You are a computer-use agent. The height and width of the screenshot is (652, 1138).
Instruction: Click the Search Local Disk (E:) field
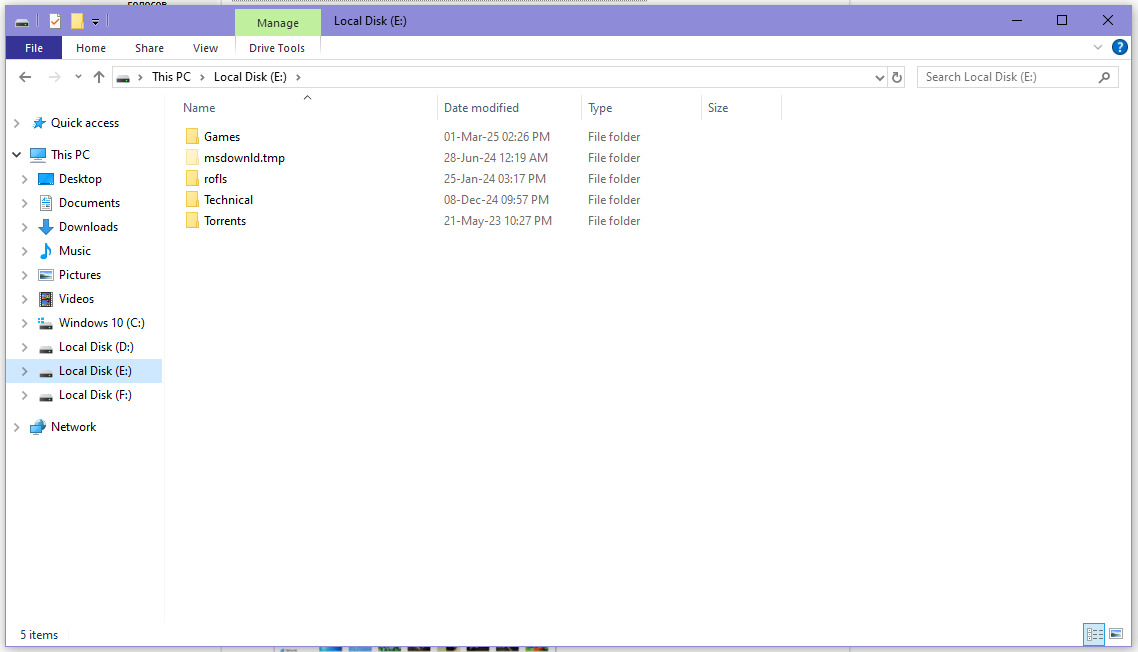[x=1008, y=77]
